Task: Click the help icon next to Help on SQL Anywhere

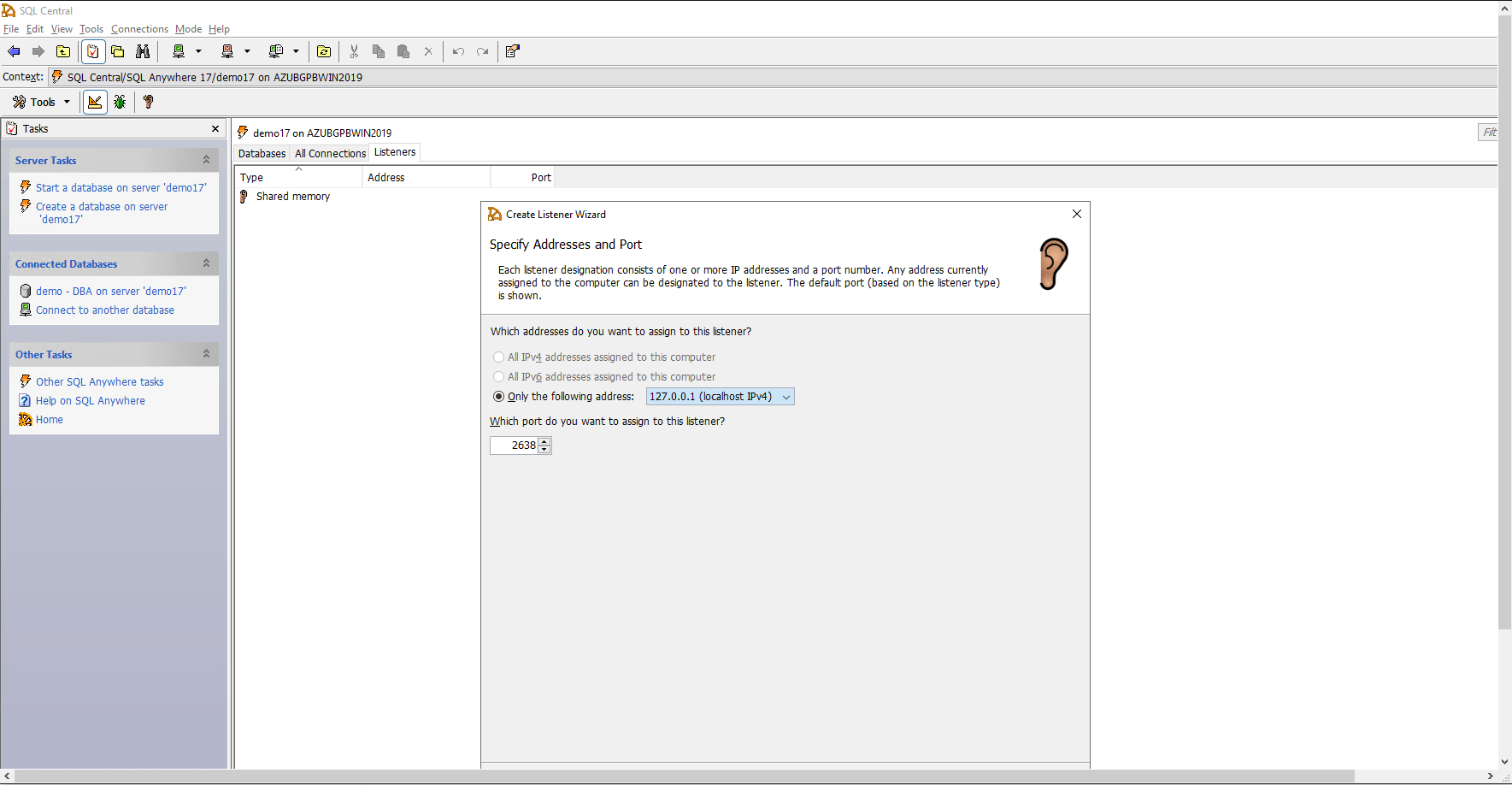Action: pos(26,400)
